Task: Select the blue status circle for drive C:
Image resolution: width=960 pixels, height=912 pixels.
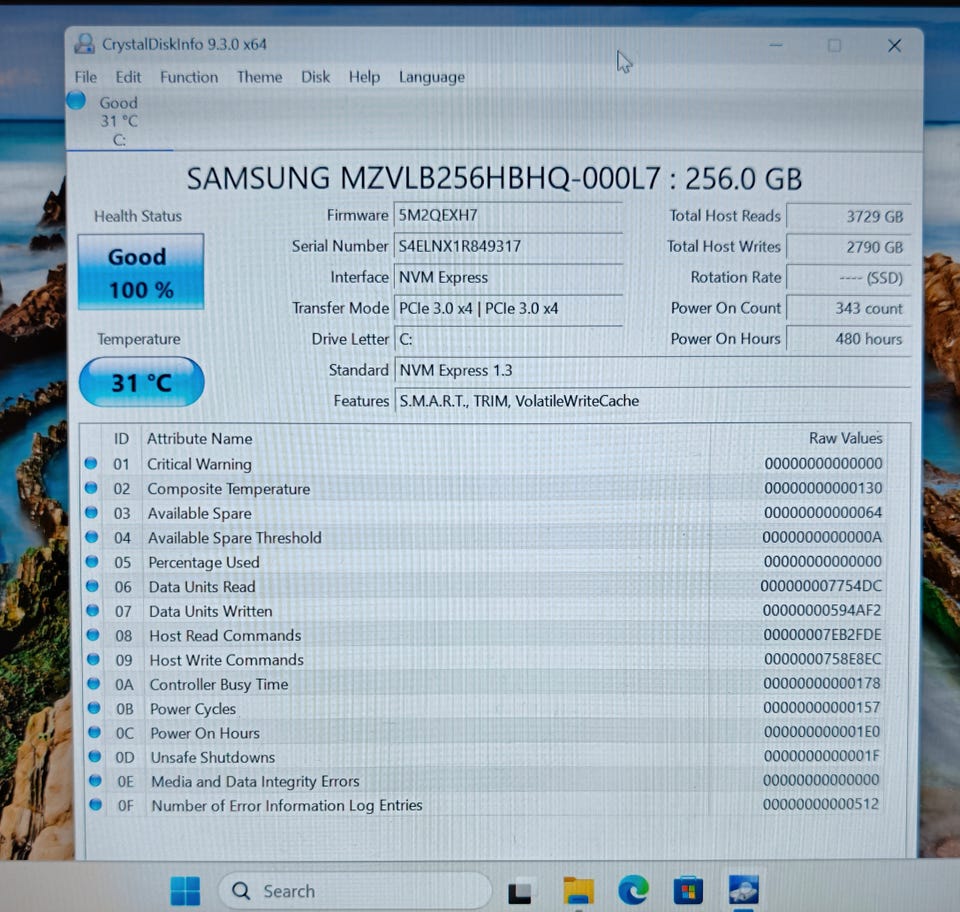Action: pyautogui.click(x=77, y=101)
